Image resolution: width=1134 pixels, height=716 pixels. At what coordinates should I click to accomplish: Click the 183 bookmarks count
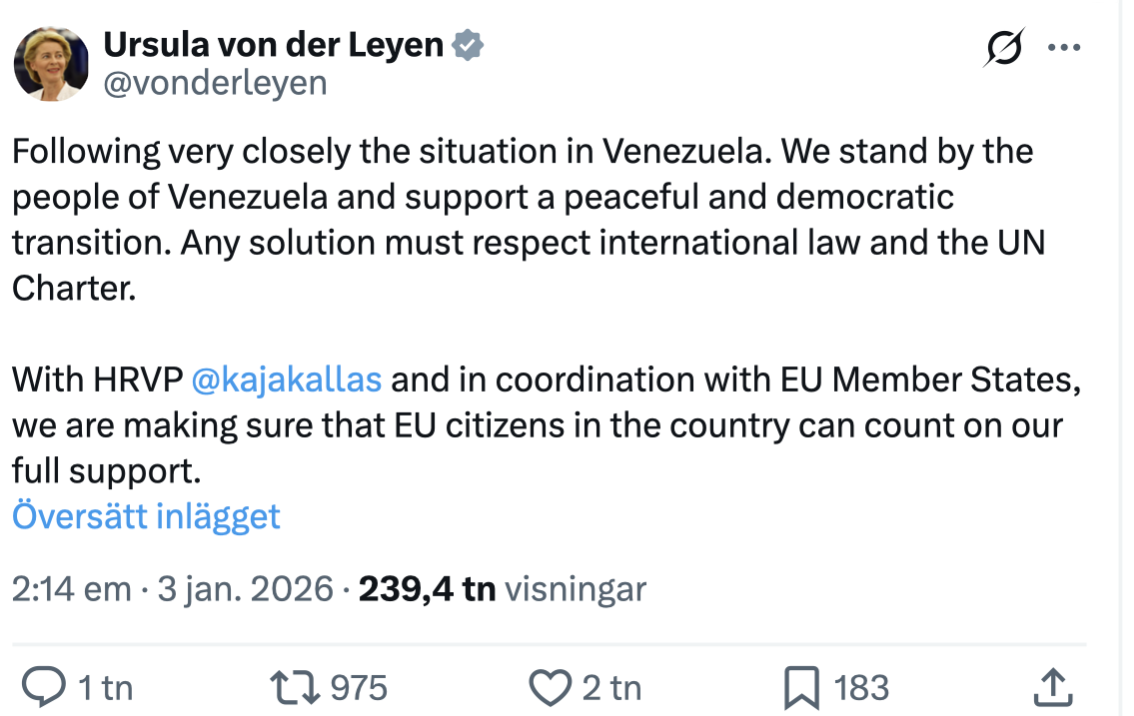click(x=861, y=688)
